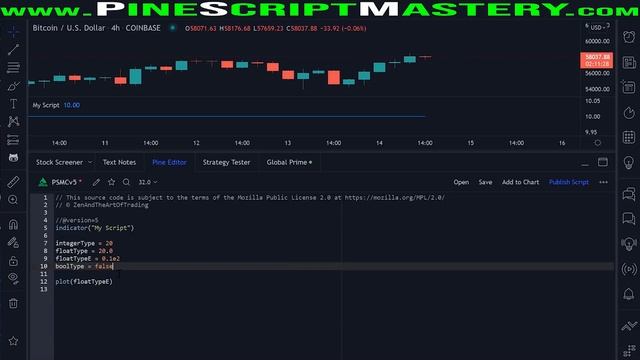Image resolution: width=640 pixels, height=360 pixels.
Task: Open the Pine Editor three-dots menu
Action: point(604,182)
